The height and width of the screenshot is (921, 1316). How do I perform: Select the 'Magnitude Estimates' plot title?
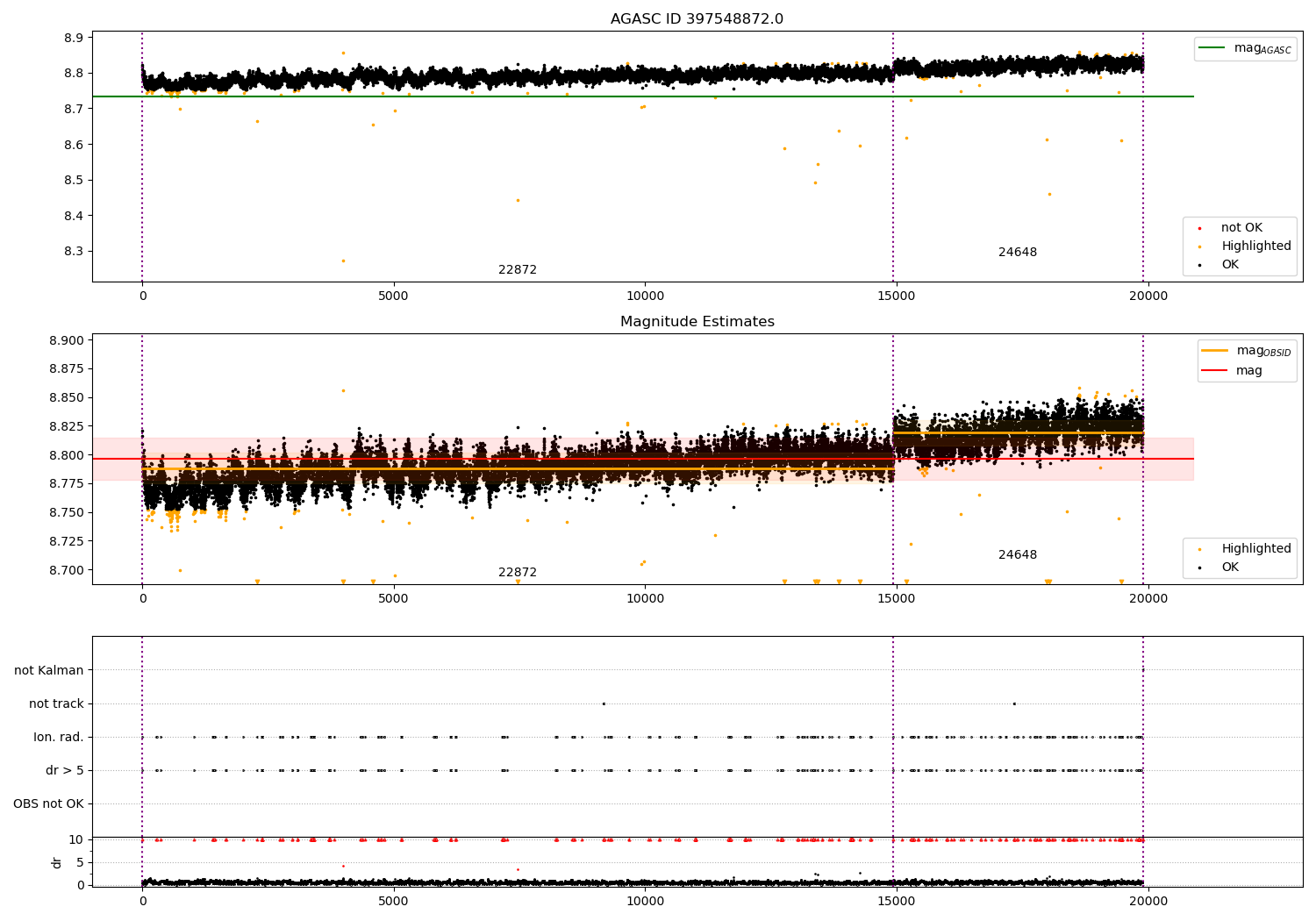697,322
